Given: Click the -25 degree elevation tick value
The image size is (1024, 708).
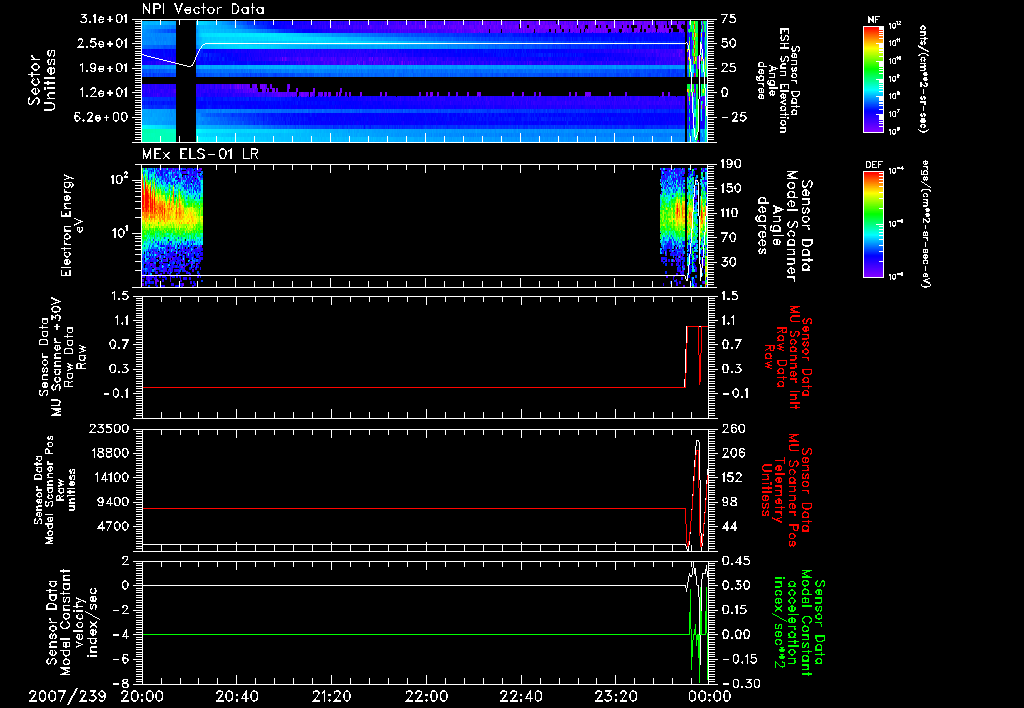Looking at the screenshot, I should (733, 117).
